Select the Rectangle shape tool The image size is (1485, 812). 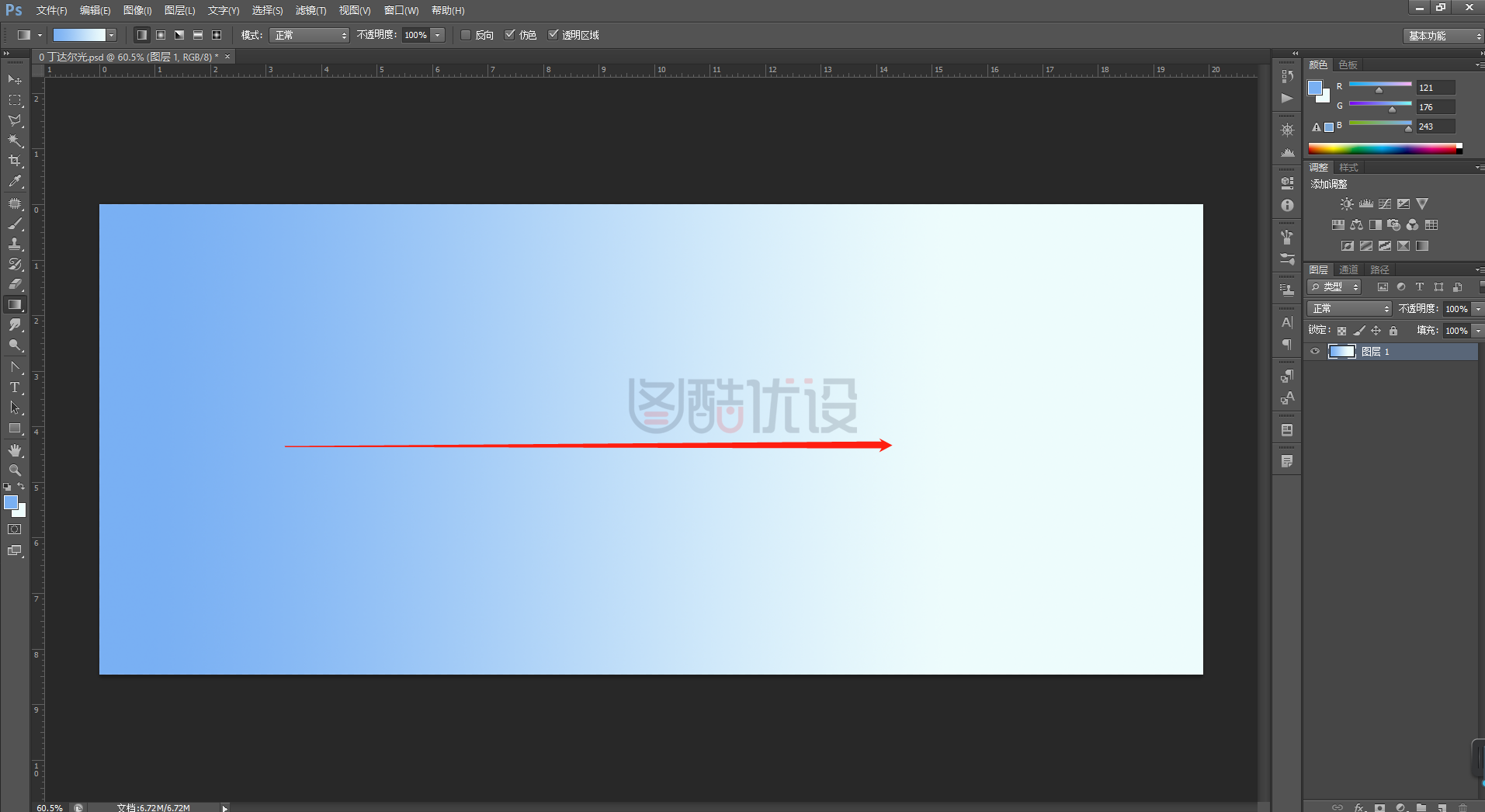pos(15,428)
